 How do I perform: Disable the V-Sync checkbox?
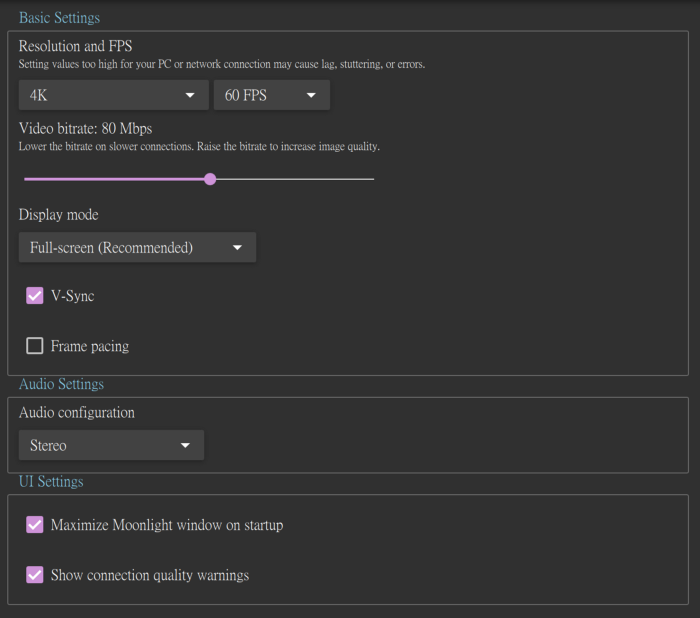(35, 296)
